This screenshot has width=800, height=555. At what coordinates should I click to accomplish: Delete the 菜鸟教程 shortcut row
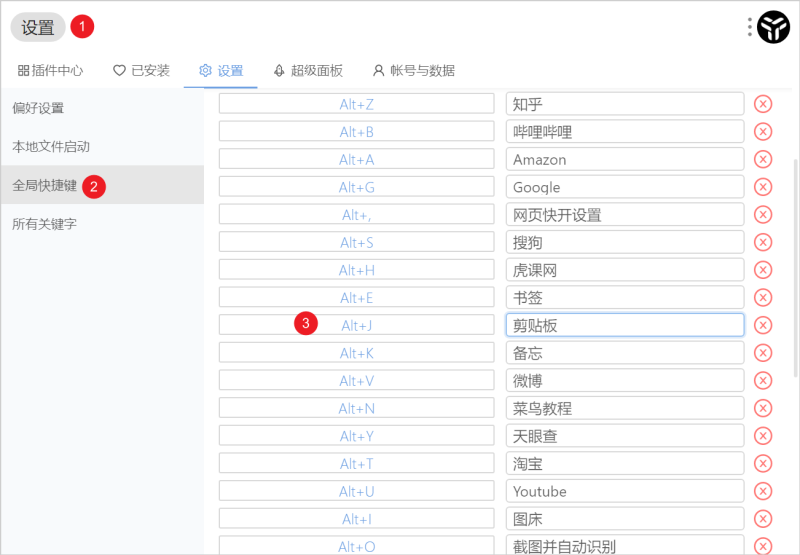763,408
